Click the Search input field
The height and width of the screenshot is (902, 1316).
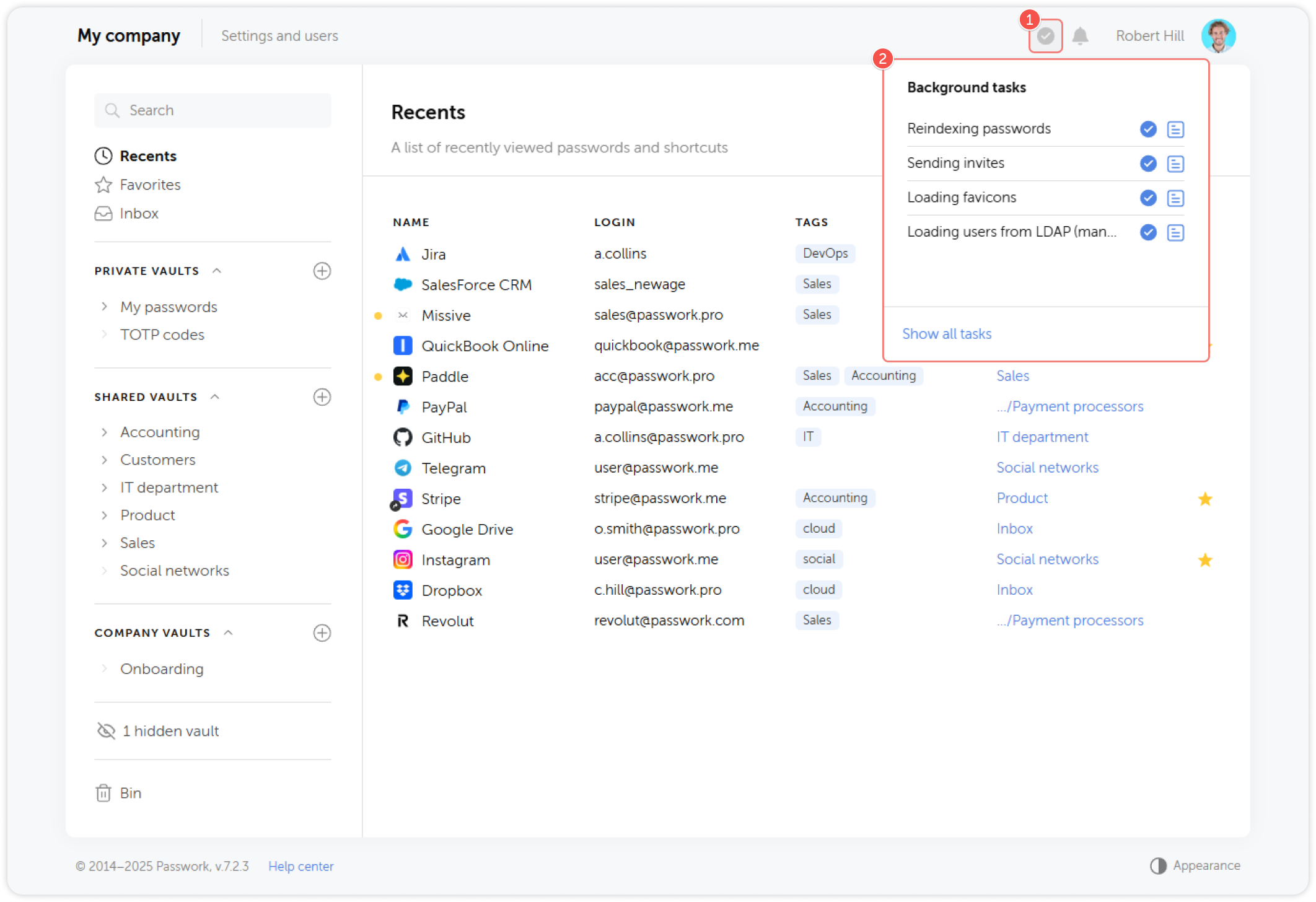213,110
